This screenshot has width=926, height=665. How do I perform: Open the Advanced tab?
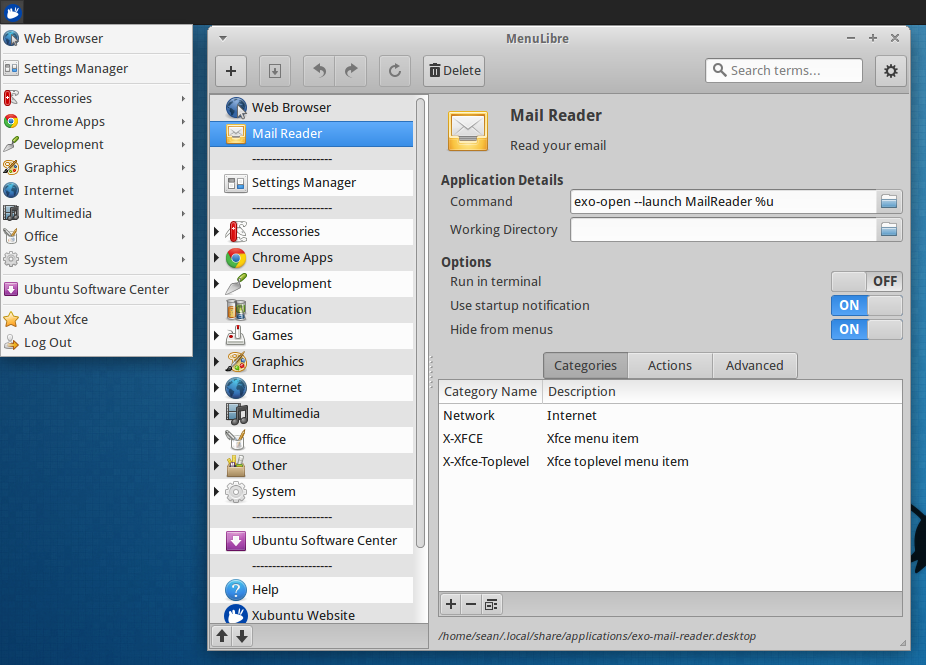coord(754,365)
